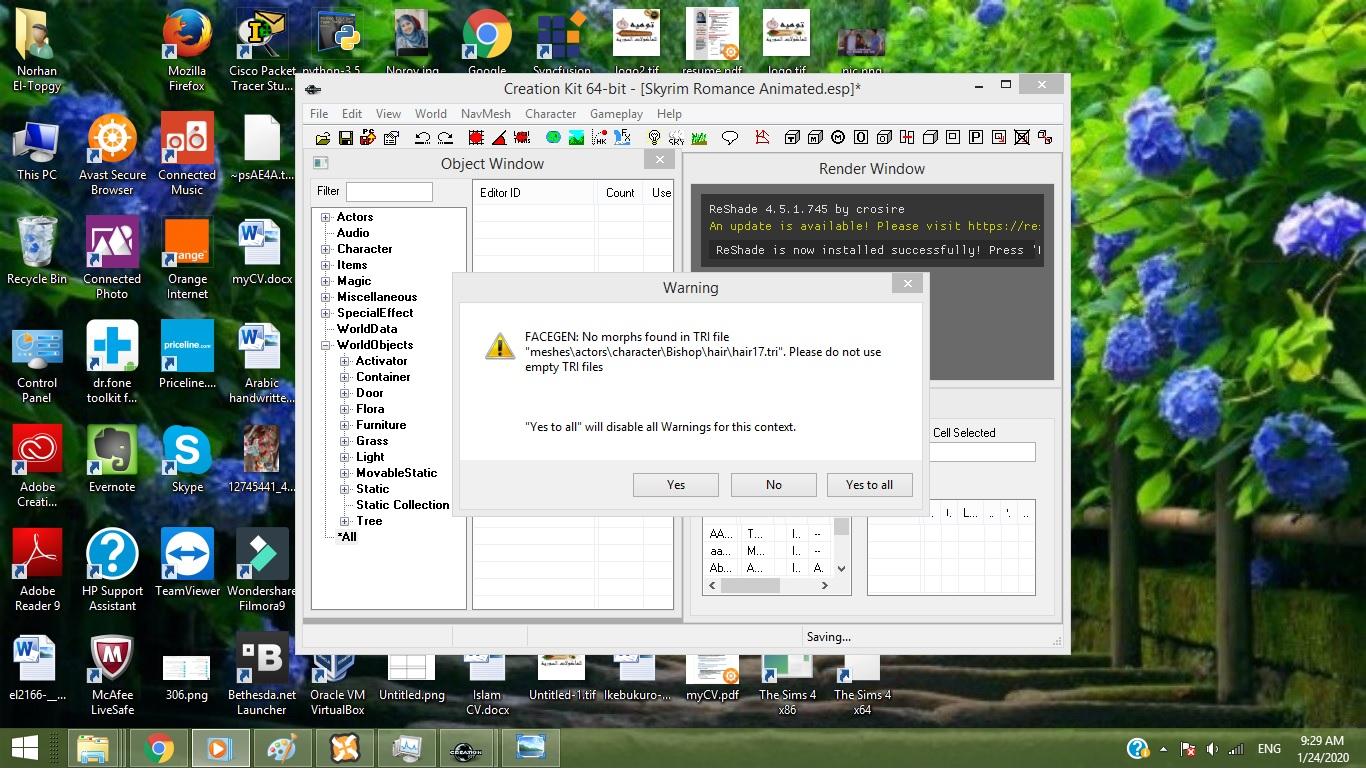Click the green World globe toolbar icon
Screen dimensions: 1366x772
[x=553, y=138]
